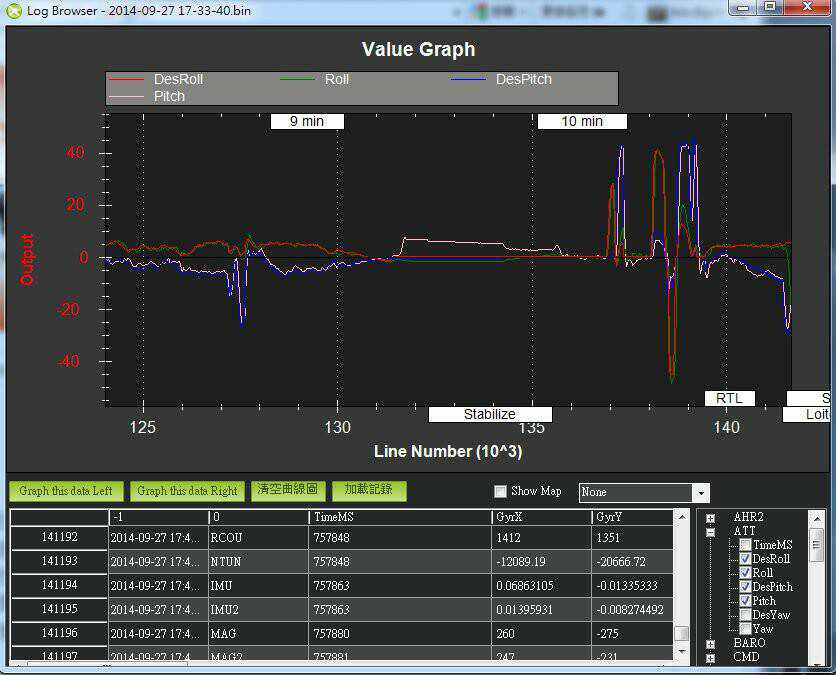Click the 加載記錄 load log button
This screenshot has height=675, width=836.
369,490
